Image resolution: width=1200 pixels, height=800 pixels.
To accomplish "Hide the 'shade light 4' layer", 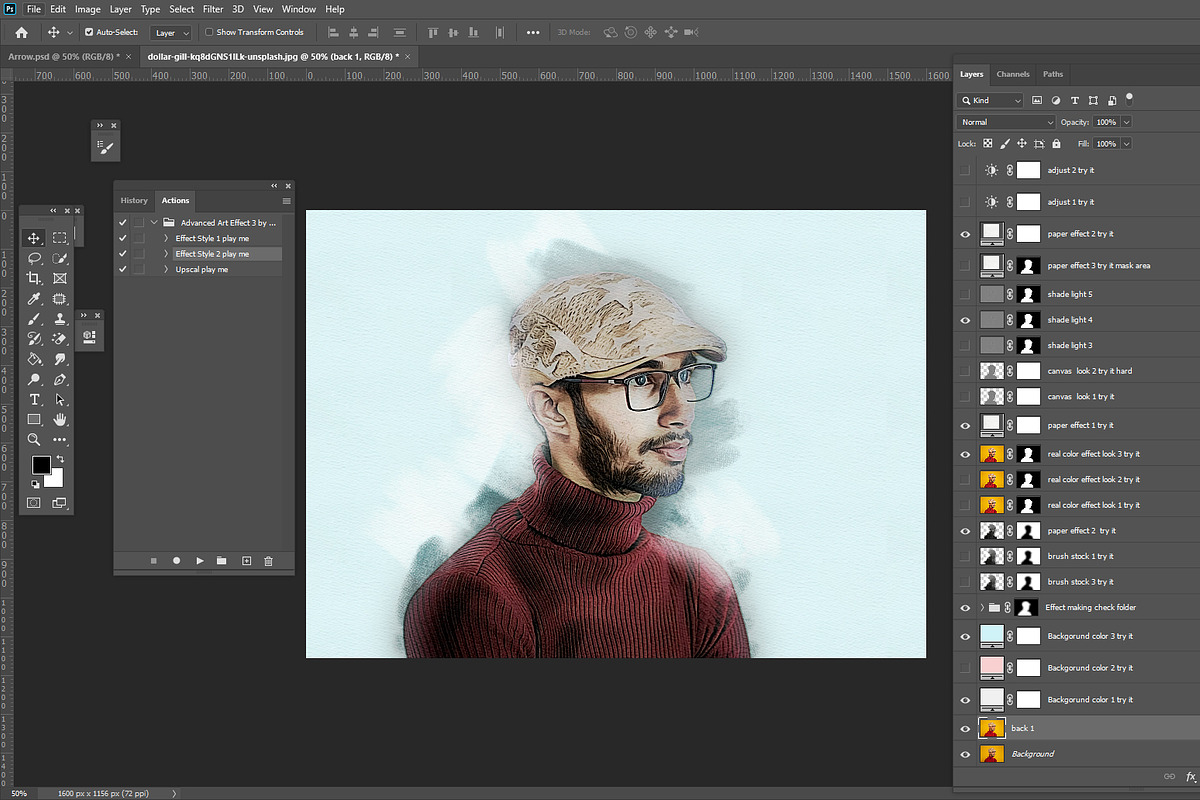I will click(x=965, y=320).
